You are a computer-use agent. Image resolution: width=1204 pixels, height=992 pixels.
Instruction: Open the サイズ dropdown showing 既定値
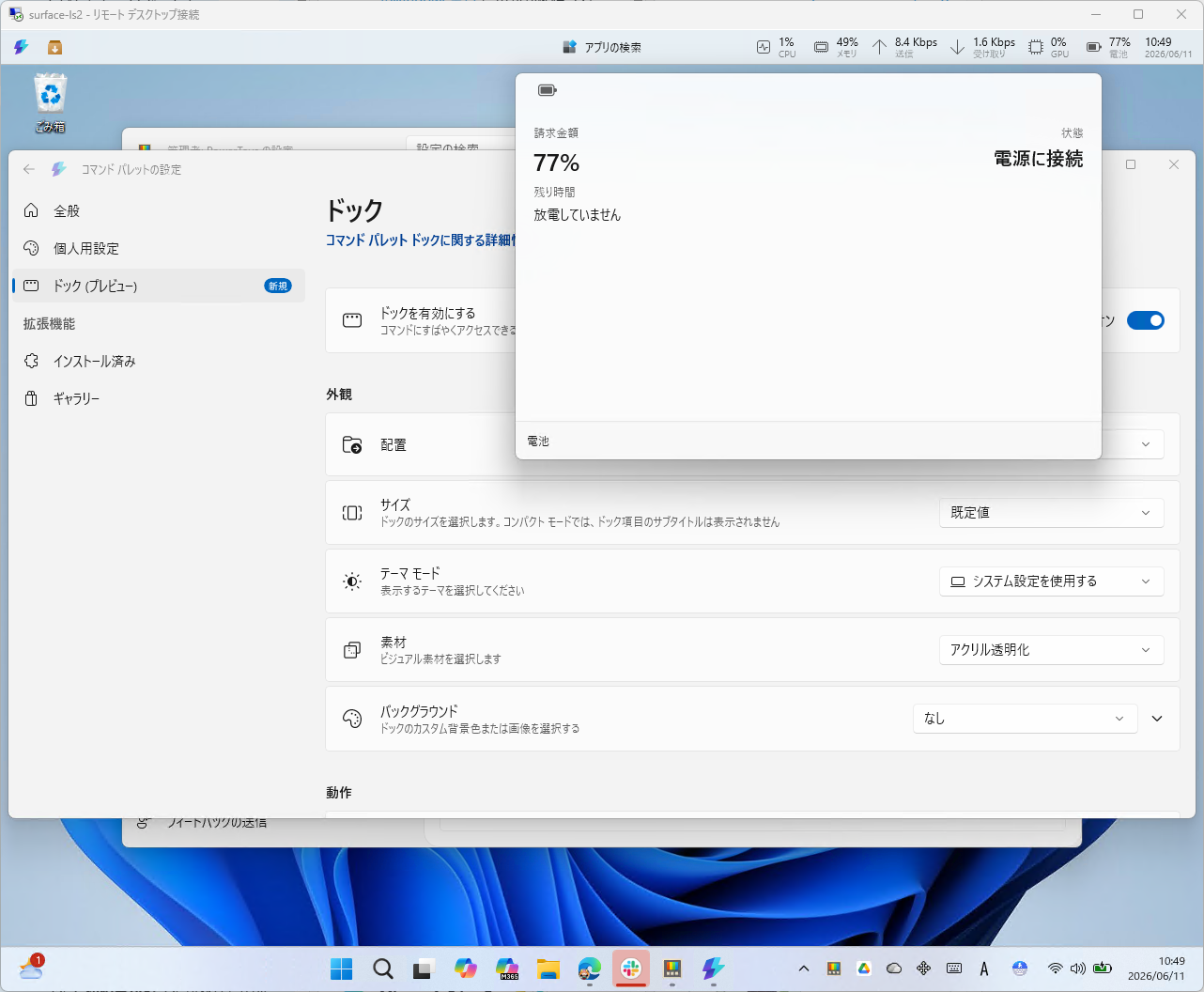tap(1051, 513)
